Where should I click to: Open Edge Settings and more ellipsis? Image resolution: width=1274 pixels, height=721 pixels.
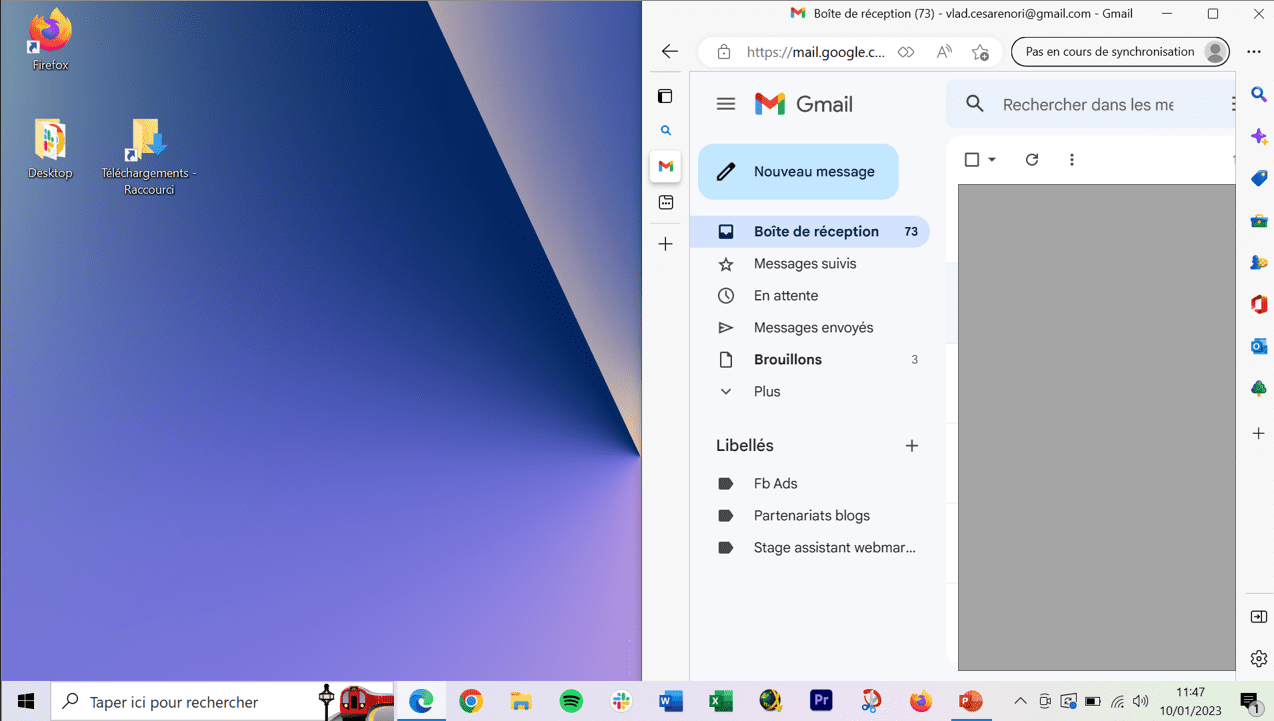click(x=1254, y=52)
